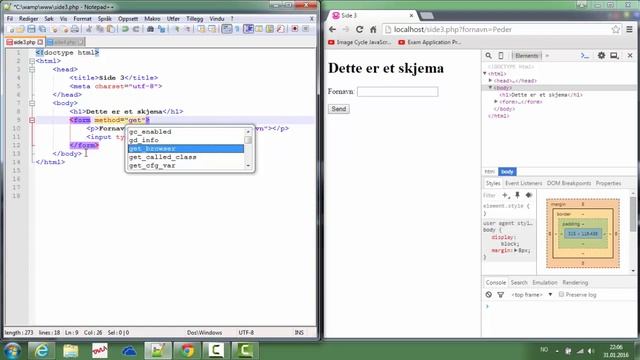Click the Send button on the webpage

339,109
